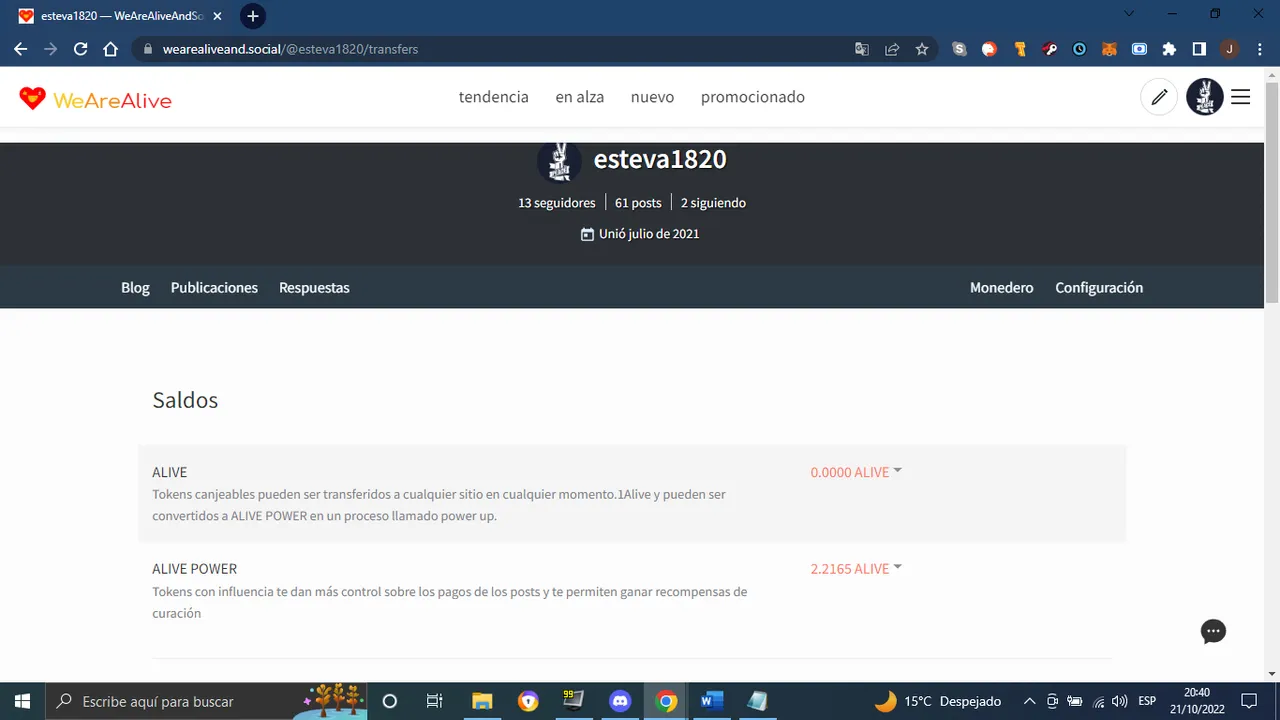The image size is (1280, 720).
Task: Open the volume control in tray
Action: pyautogui.click(x=1120, y=701)
